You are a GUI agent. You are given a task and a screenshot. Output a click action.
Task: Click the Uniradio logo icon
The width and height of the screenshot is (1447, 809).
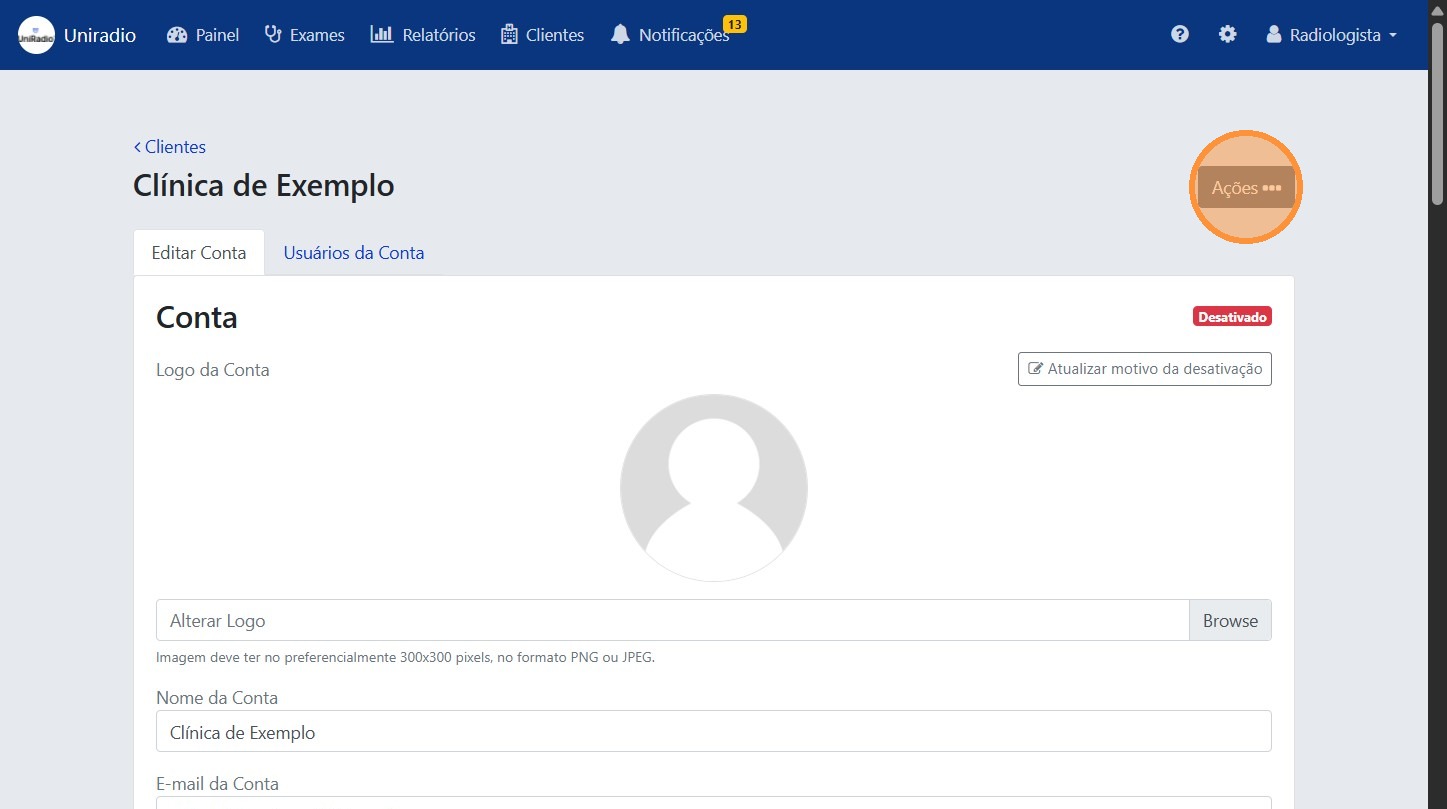point(36,35)
